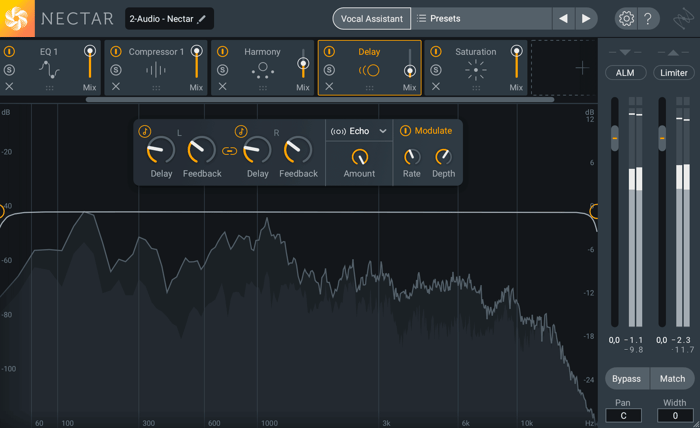700x428 pixels.
Task: Select the Delay module icon
Action: (369, 70)
